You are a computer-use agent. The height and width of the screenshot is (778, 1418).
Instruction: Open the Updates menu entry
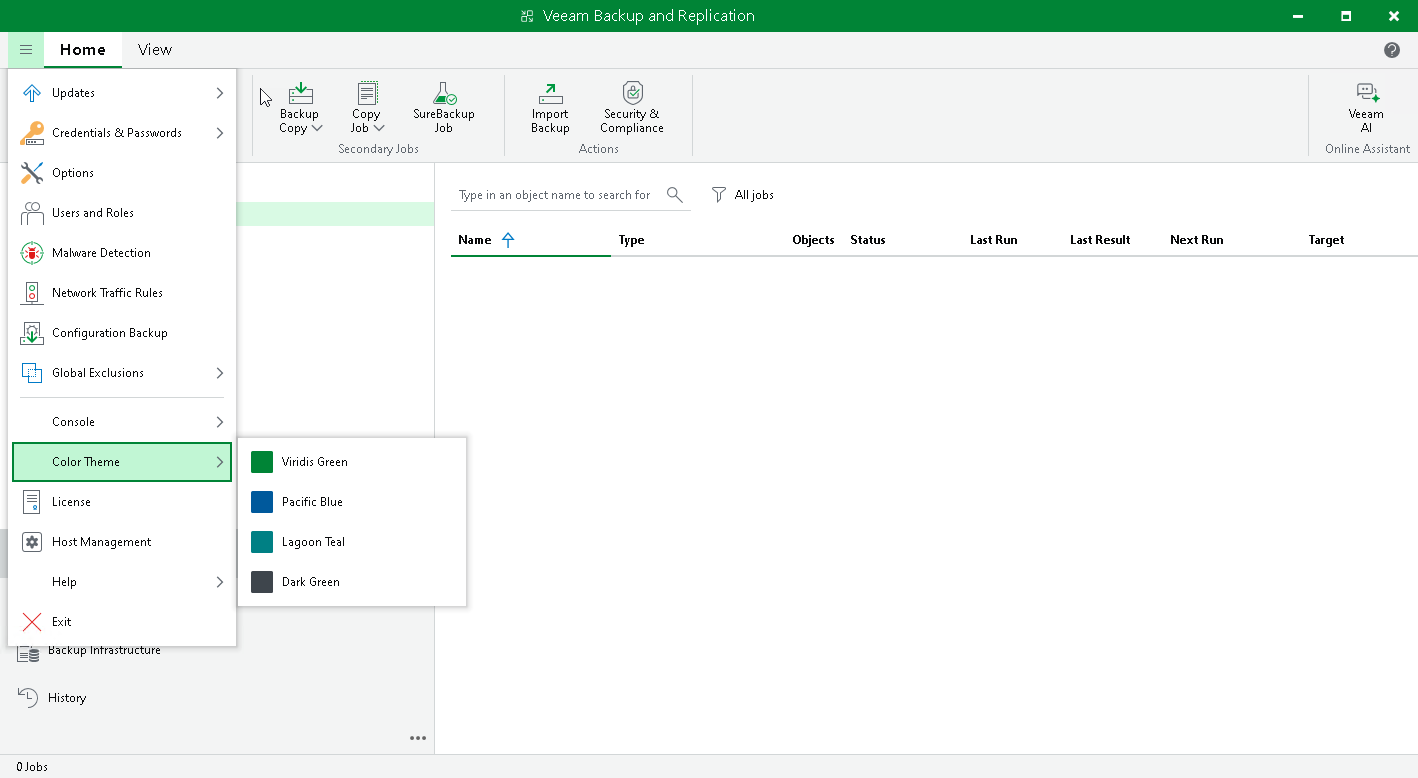(x=122, y=93)
